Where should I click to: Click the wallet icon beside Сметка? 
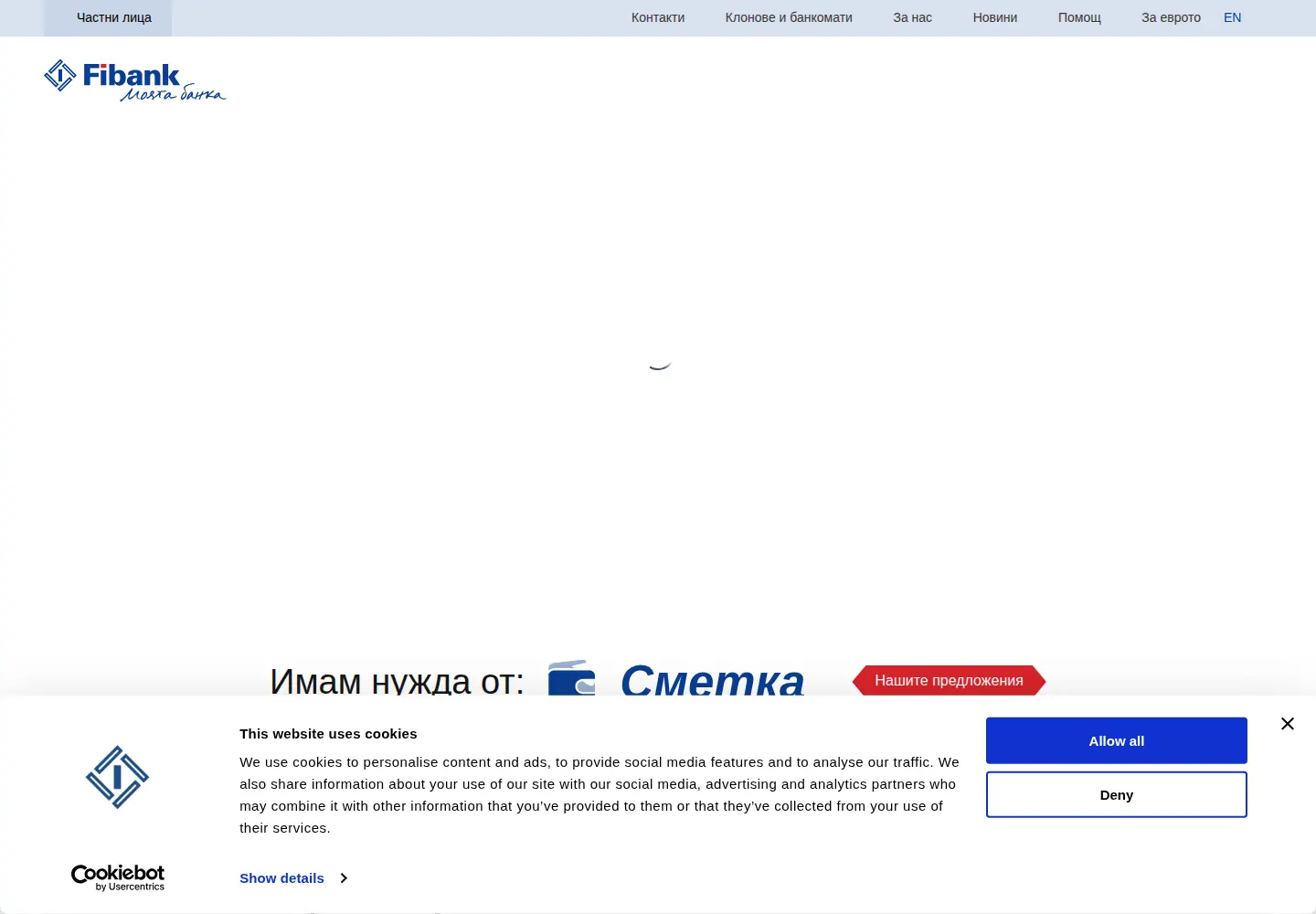coord(572,678)
